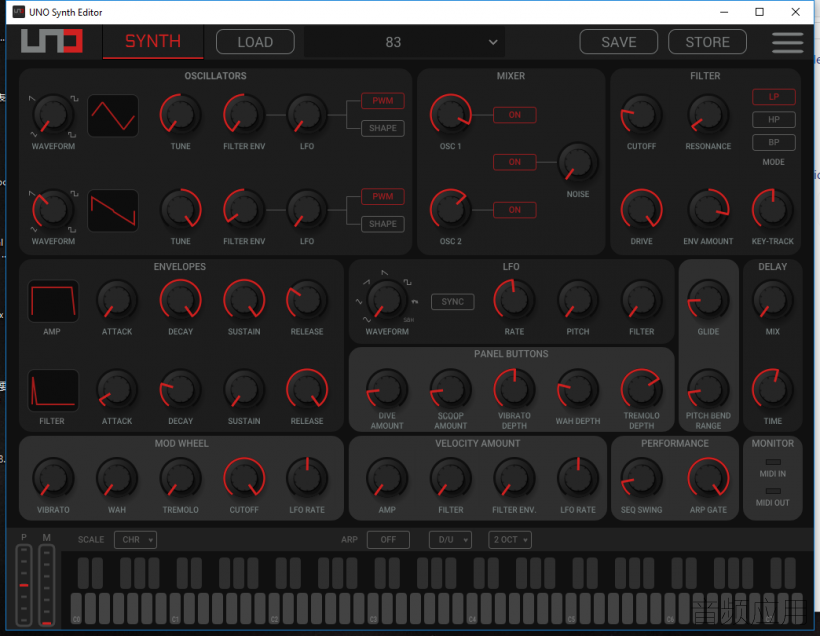Toggle the NOISE ON switch
The height and width of the screenshot is (636, 820).
(x=515, y=162)
